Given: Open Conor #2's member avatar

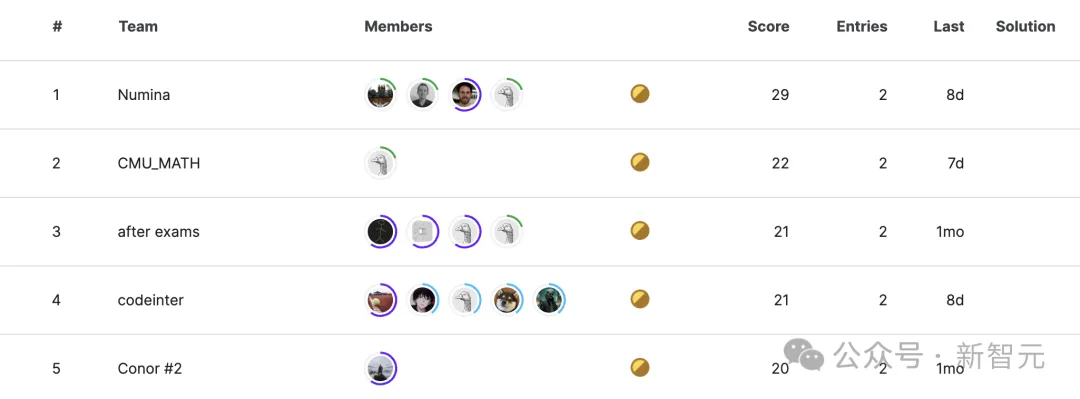Looking at the screenshot, I should pyautogui.click(x=381, y=369).
